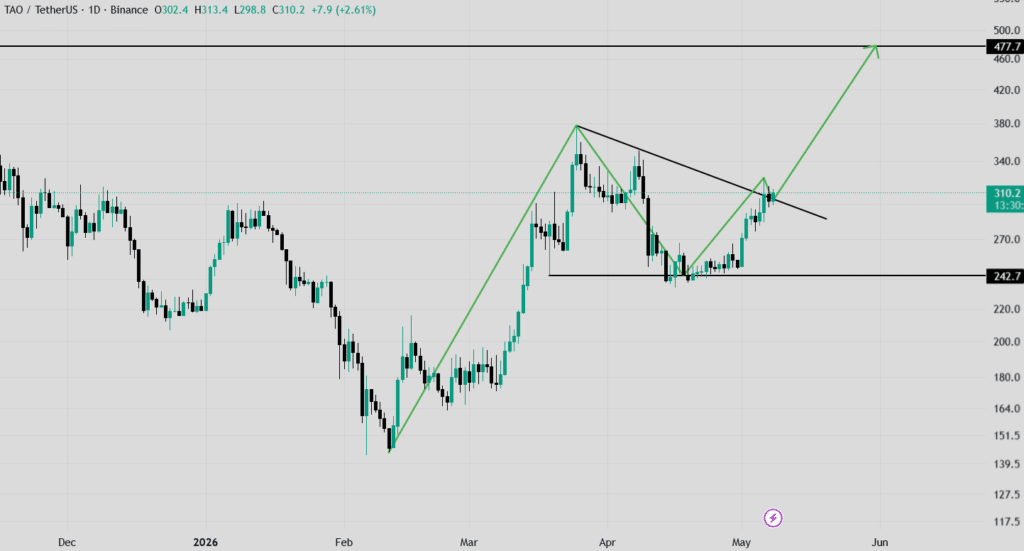
Task: Click the Binance exchange label
Action: click(129, 10)
